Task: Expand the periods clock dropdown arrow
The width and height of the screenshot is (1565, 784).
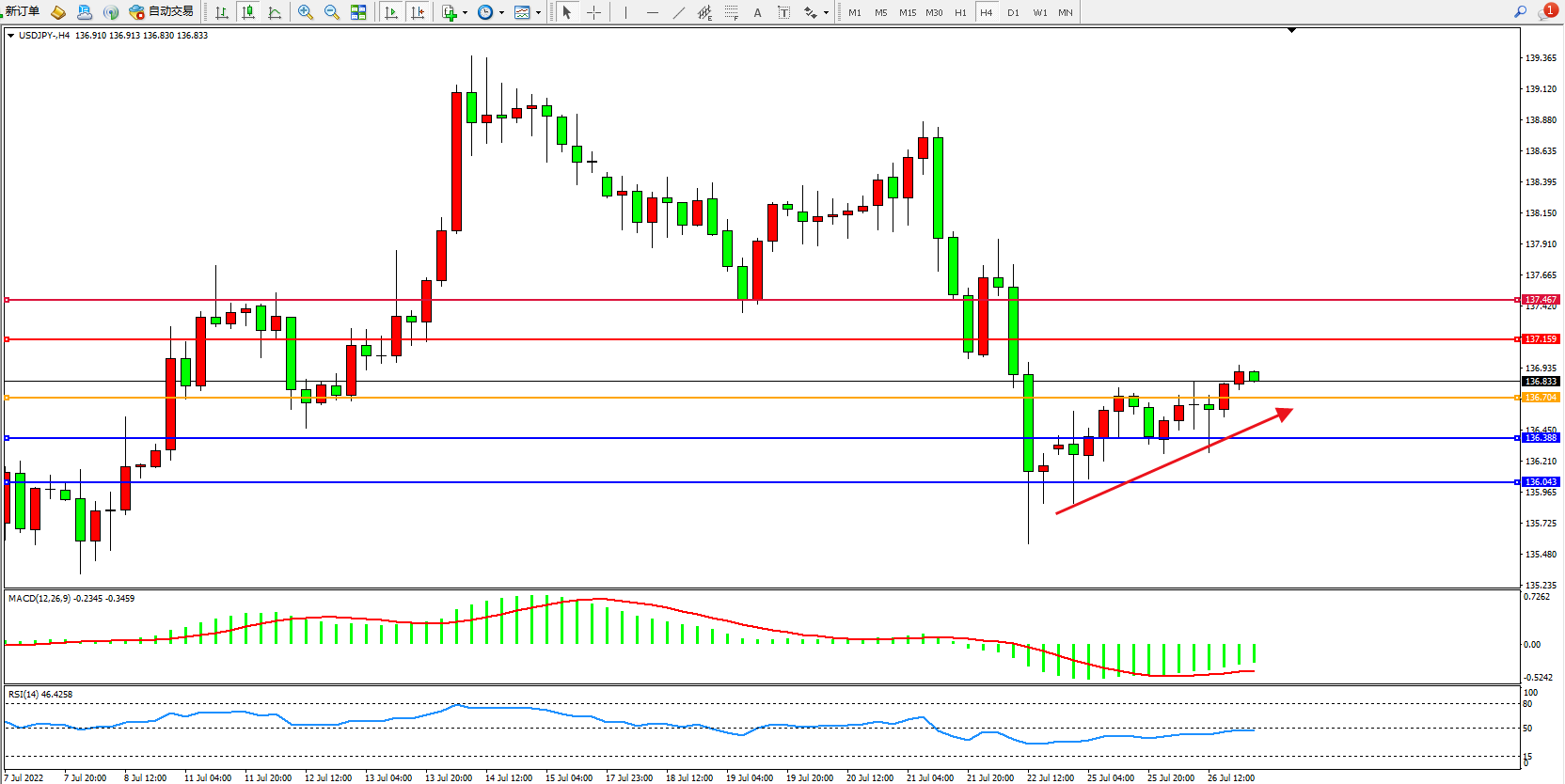Action: click(501, 12)
